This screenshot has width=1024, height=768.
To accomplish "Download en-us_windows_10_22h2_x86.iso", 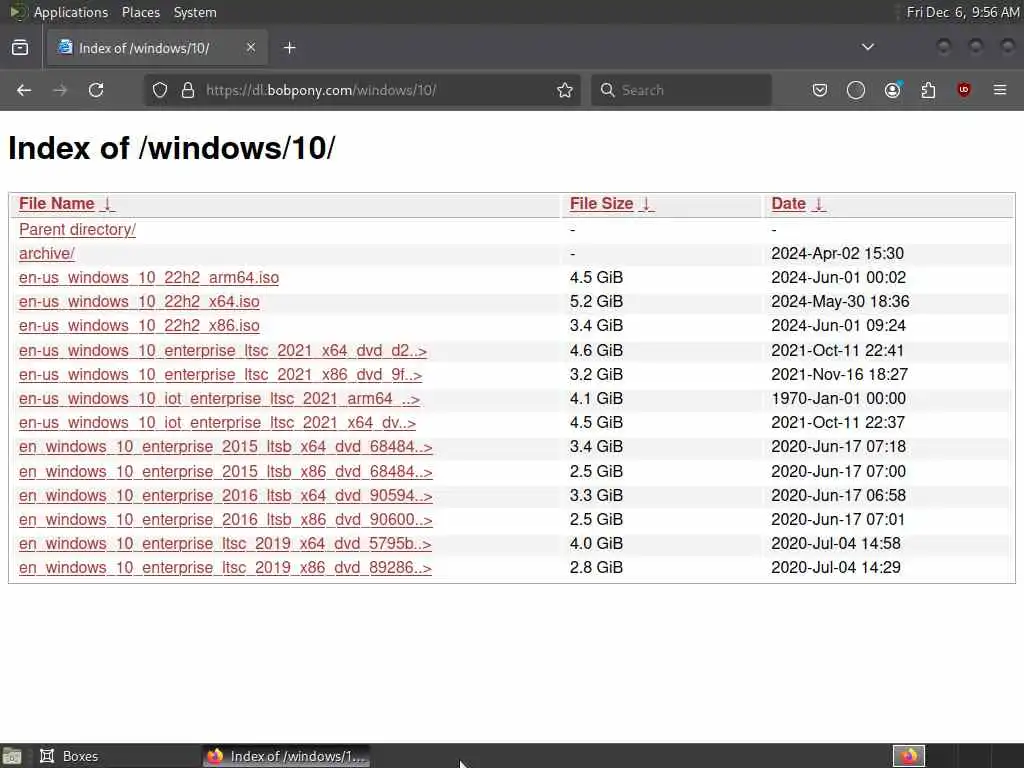I will tap(139, 326).
